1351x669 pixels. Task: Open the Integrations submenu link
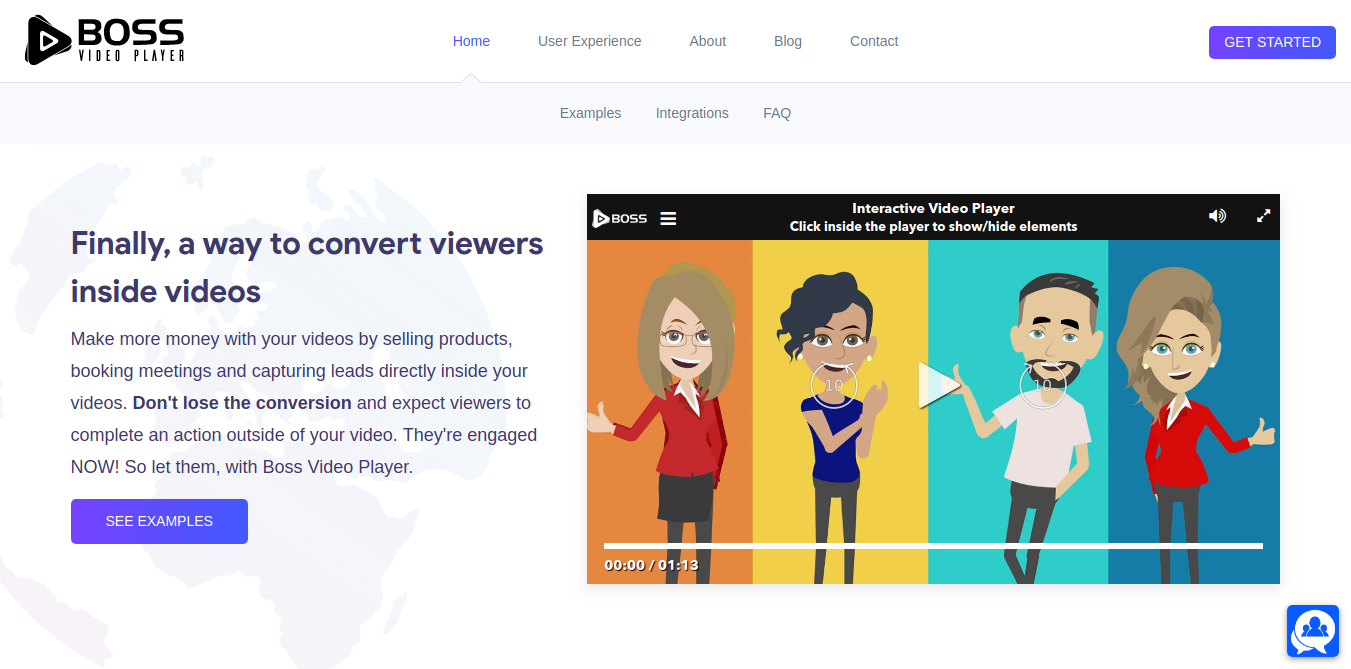[x=691, y=113]
